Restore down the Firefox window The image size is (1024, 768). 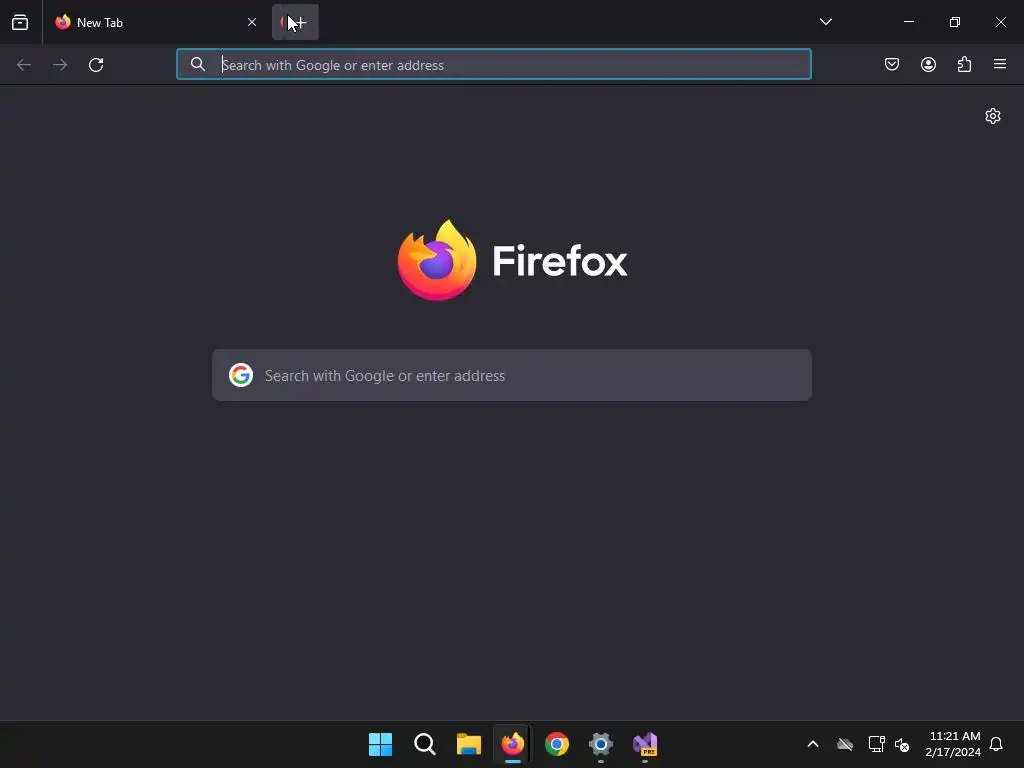point(955,22)
